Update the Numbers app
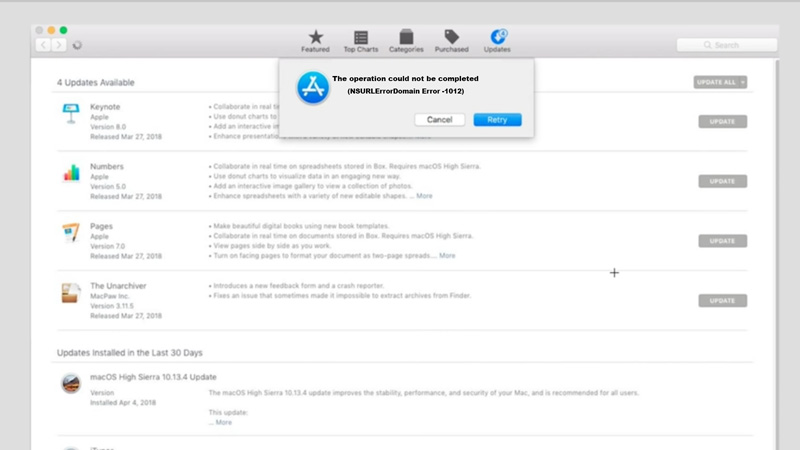Viewport: 800px width, 450px height. pyautogui.click(x=722, y=181)
